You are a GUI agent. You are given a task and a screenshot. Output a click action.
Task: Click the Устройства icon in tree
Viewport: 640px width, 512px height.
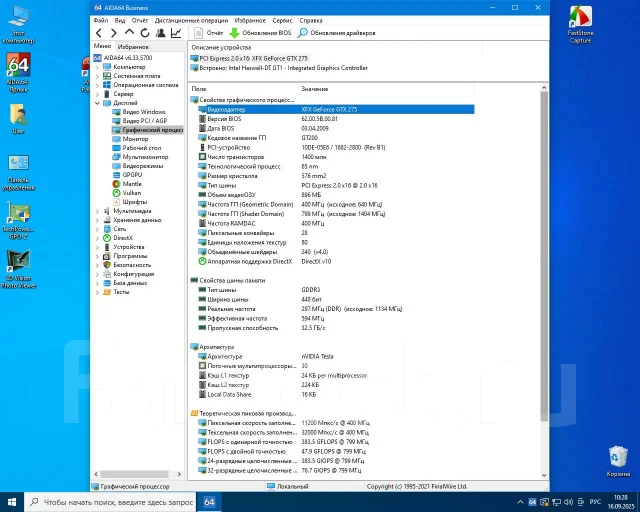107,247
